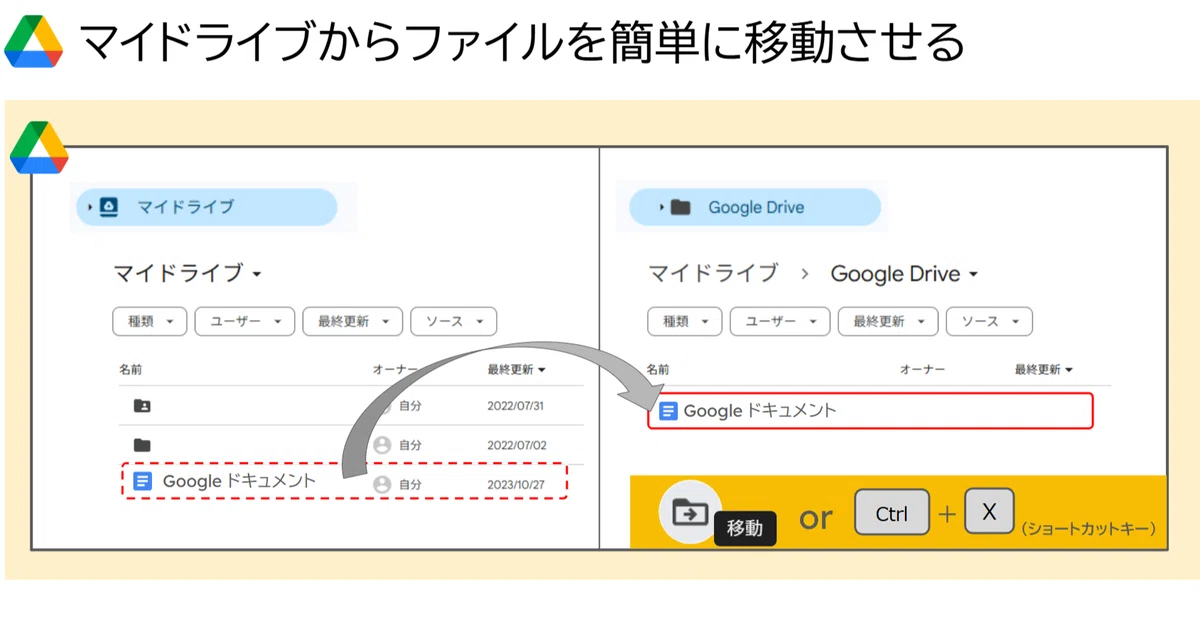This screenshot has width=1200, height=628.
Task: Go to マイドライブ breadcrumb in right pane
Action: [x=713, y=273]
